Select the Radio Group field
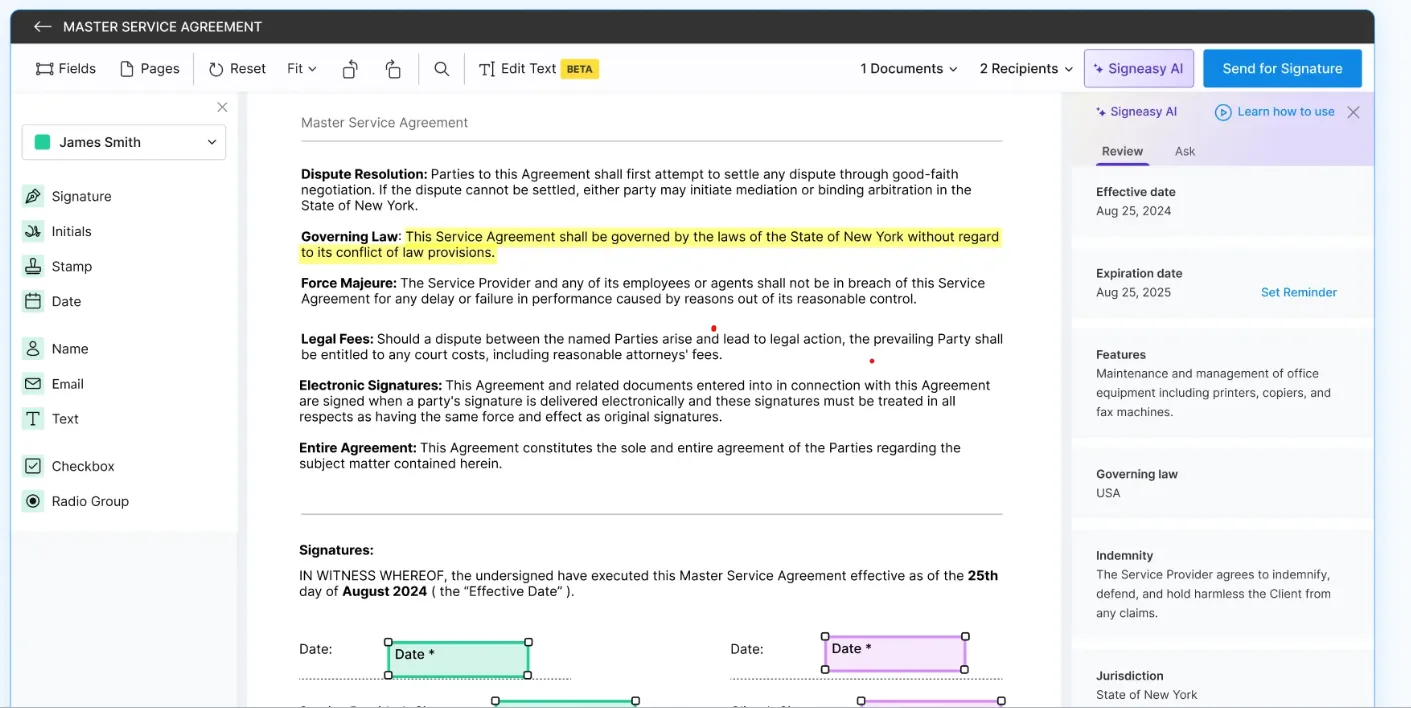This screenshot has width=1411, height=708. coord(76,501)
